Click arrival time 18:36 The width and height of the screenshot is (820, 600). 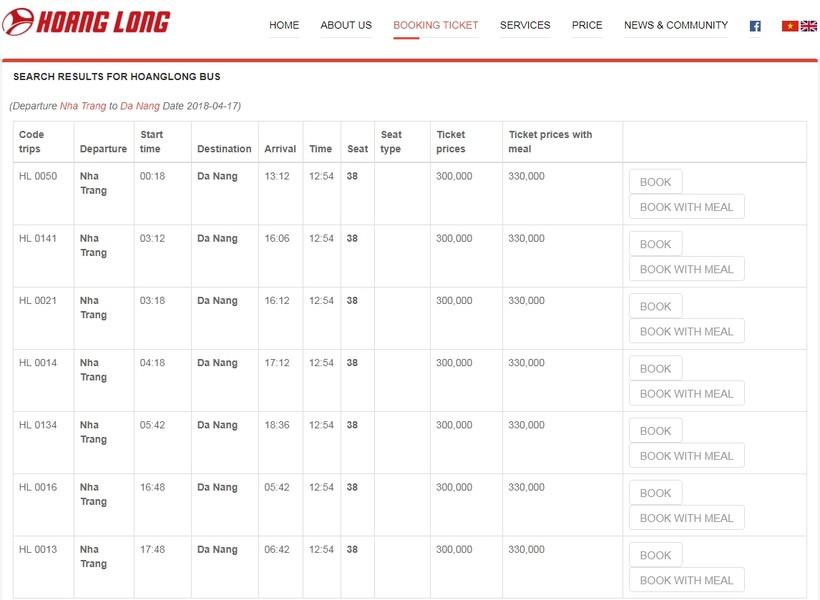click(277, 425)
